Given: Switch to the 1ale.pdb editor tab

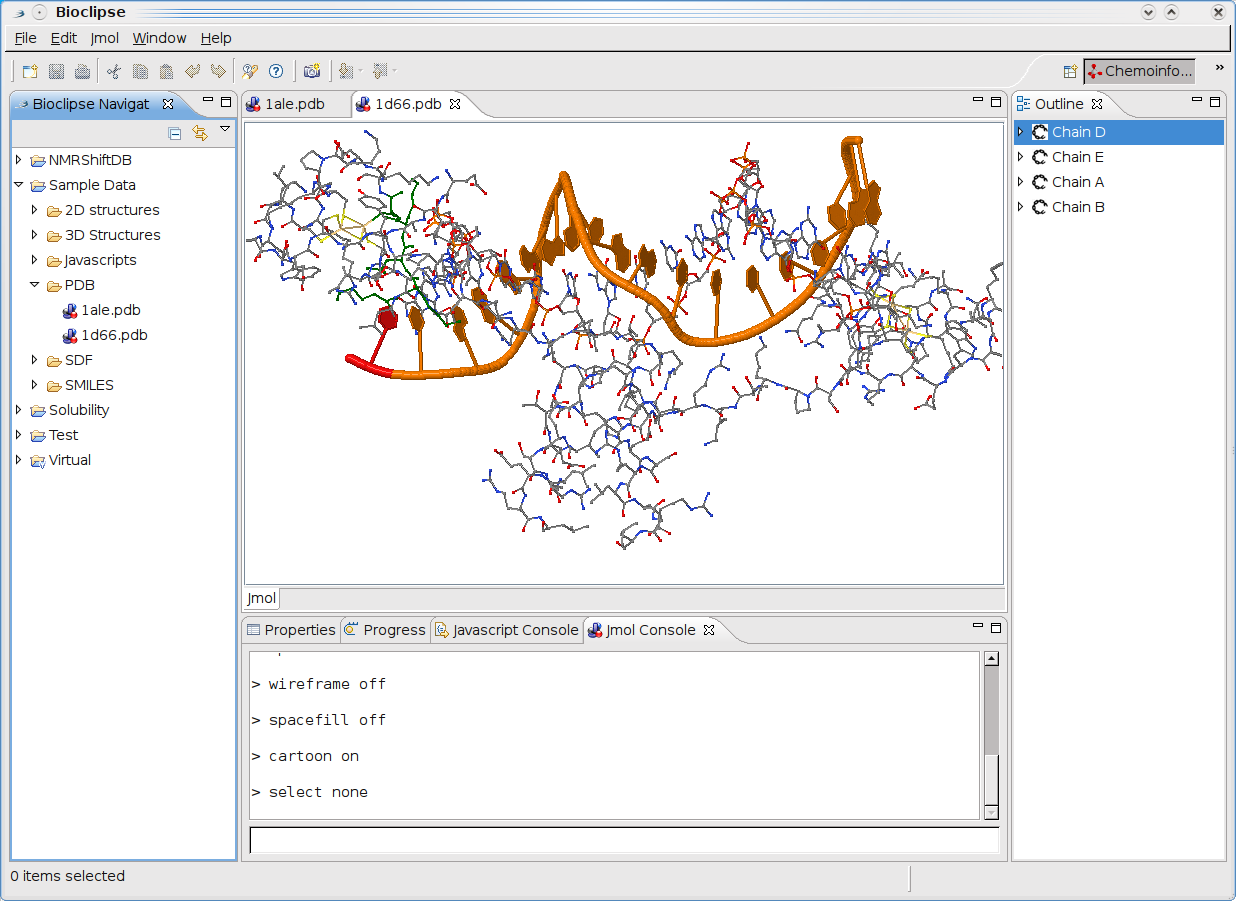Looking at the screenshot, I should (x=294, y=104).
